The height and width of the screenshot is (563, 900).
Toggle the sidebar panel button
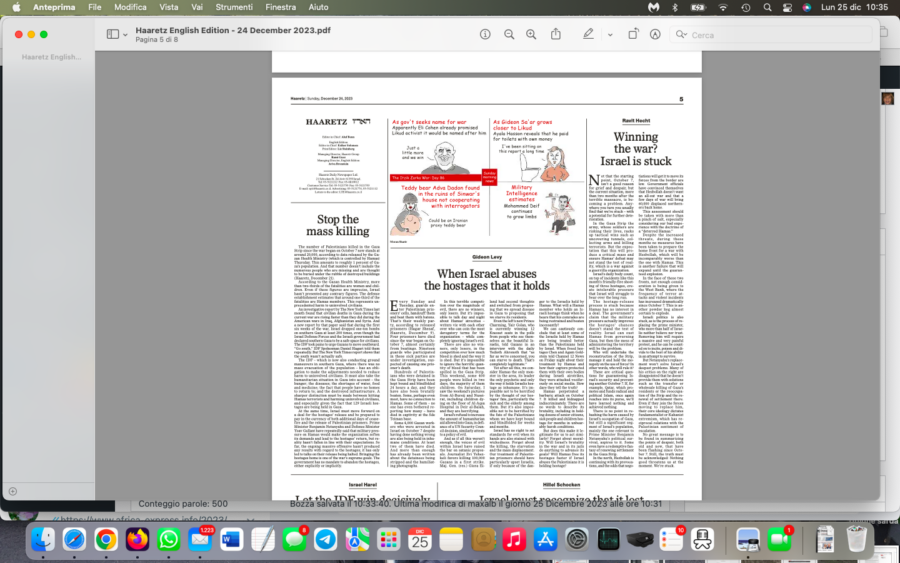pyautogui.click(x=111, y=34)
